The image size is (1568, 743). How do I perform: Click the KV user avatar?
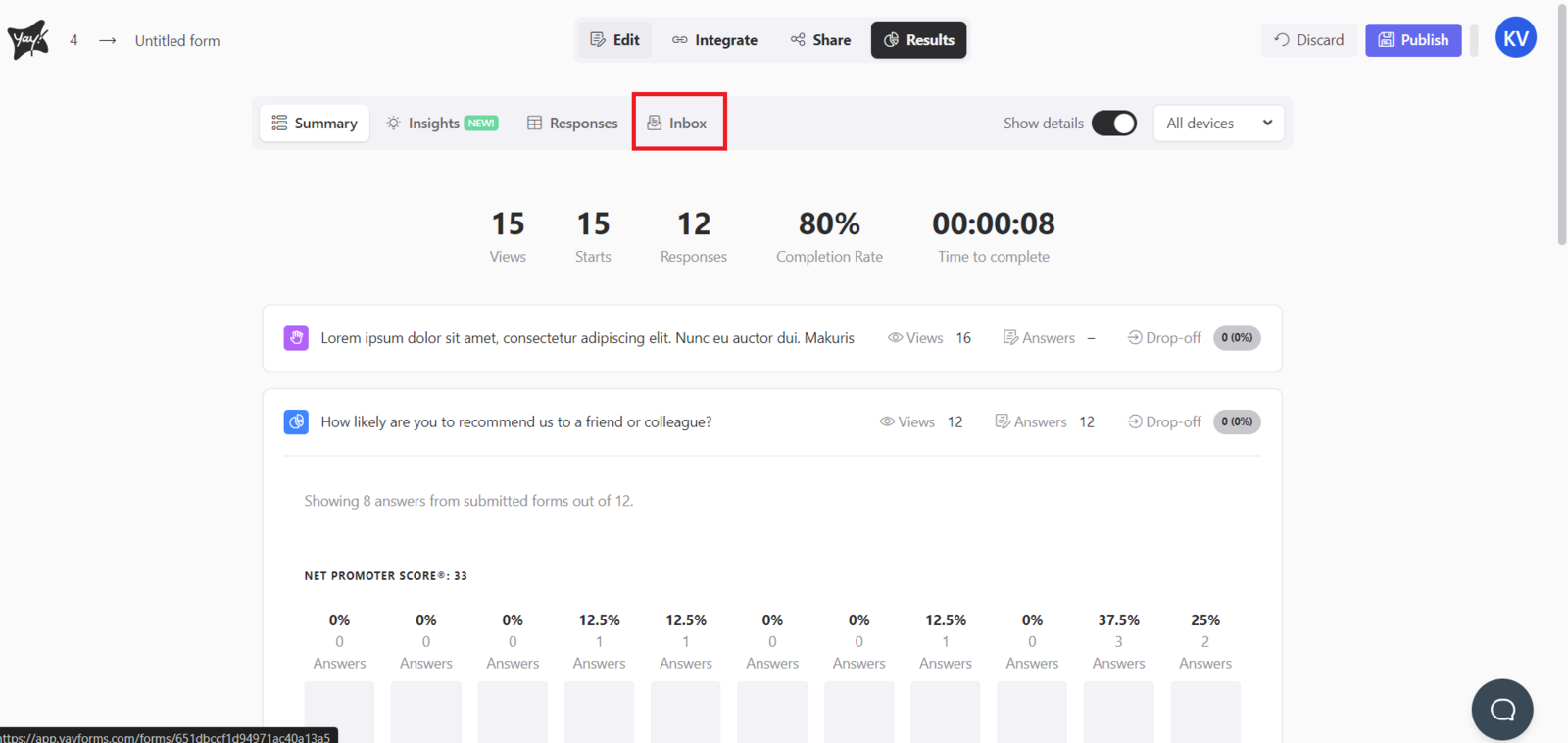pos(1515,39)
